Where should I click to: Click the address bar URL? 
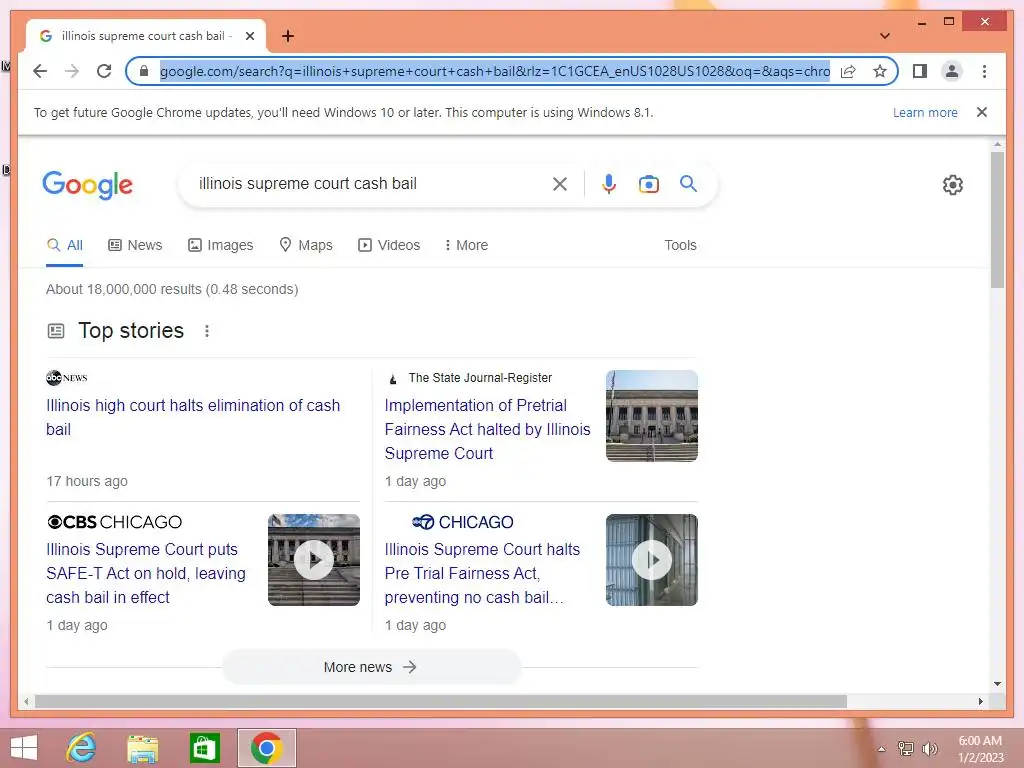[495, 71]
